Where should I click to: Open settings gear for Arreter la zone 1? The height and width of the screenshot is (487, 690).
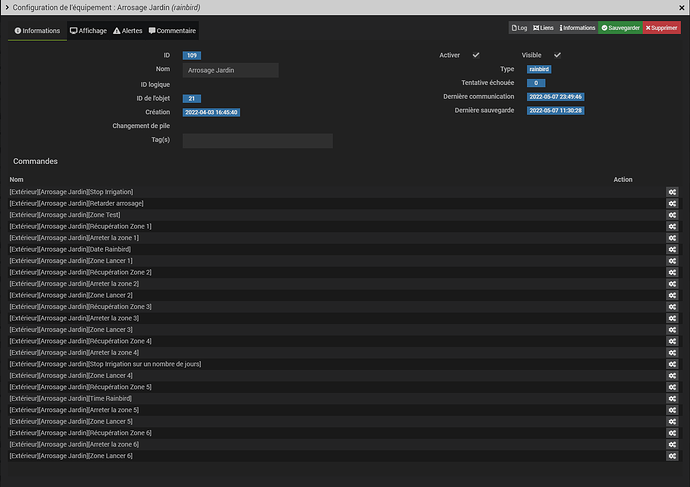[672, 238]
